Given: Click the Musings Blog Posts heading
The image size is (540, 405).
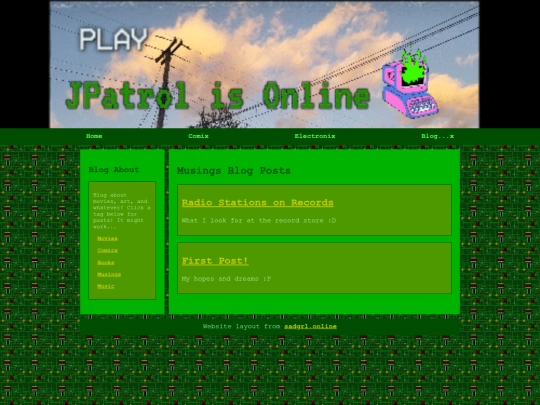Looking at the screenshot, I should (x=233, y=170).
